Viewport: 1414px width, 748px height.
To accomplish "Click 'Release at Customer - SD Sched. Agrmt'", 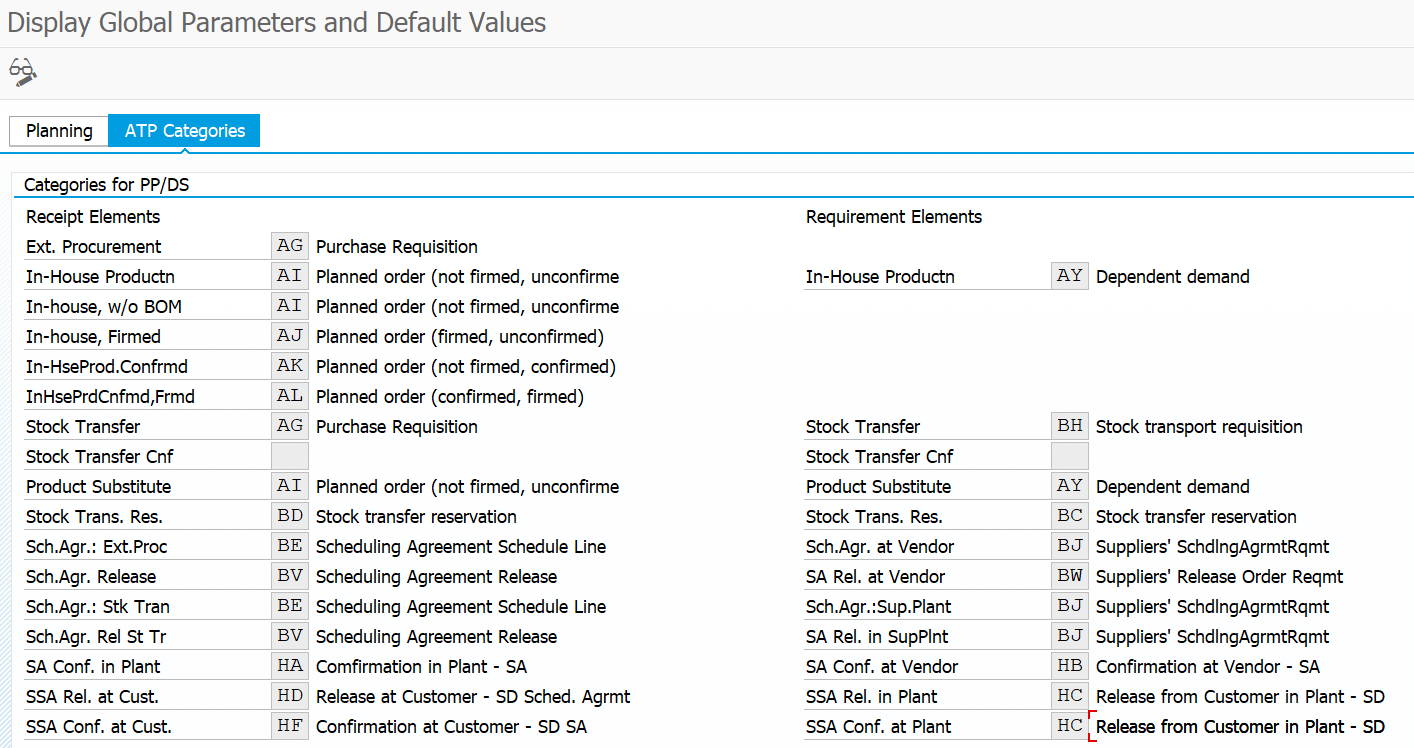I will (x=473, y=697).
